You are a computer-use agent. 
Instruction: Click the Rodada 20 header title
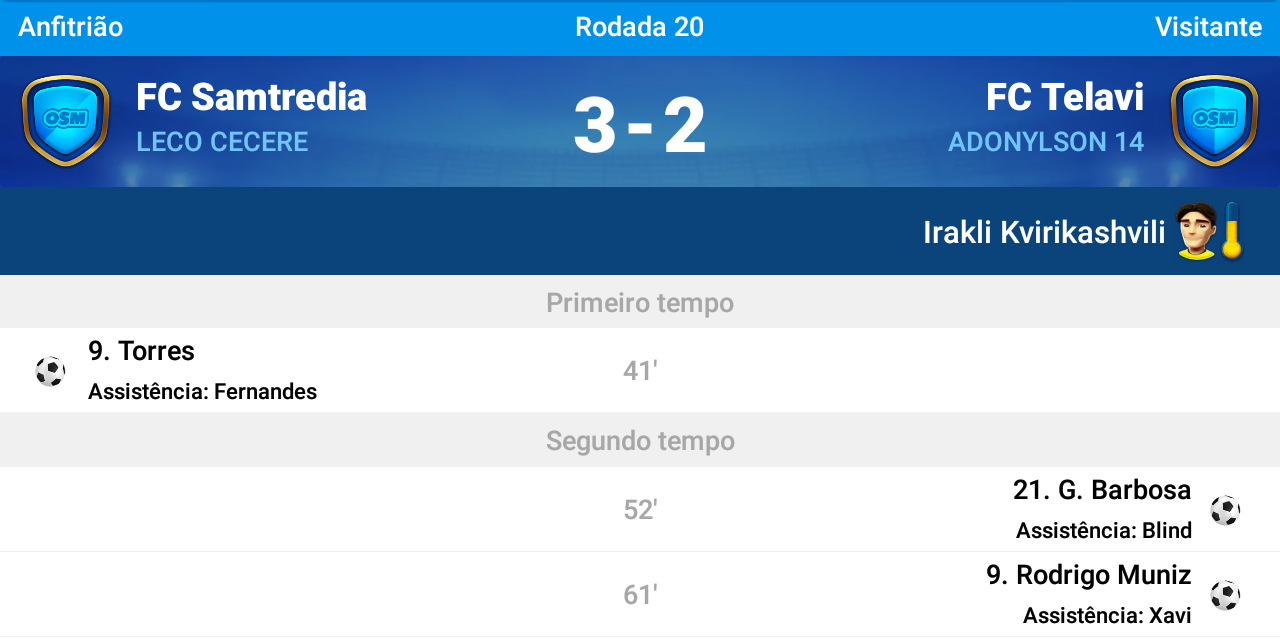point(640,27)
